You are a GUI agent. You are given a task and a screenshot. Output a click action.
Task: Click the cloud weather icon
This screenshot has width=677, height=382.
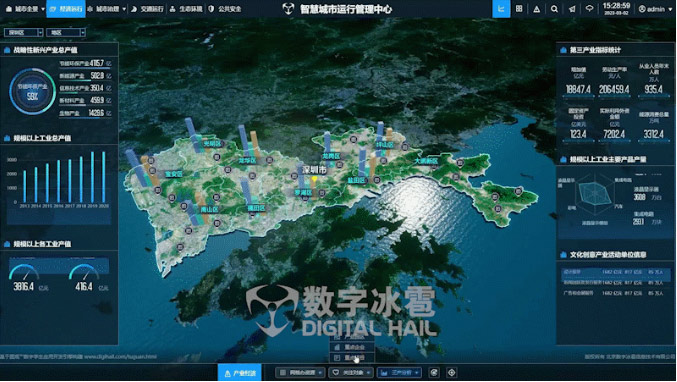[589, 9]
